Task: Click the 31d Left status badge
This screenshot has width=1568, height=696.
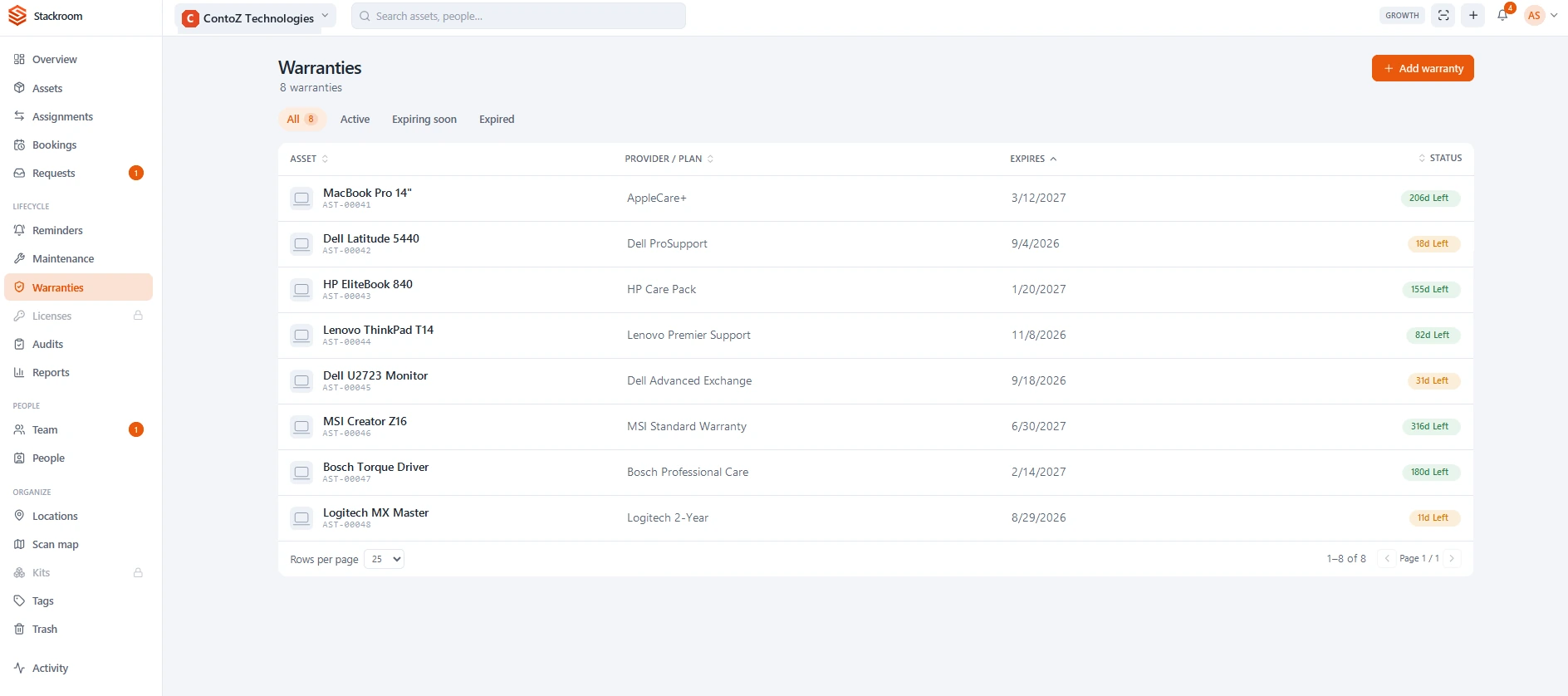Action: [1433, 381]
